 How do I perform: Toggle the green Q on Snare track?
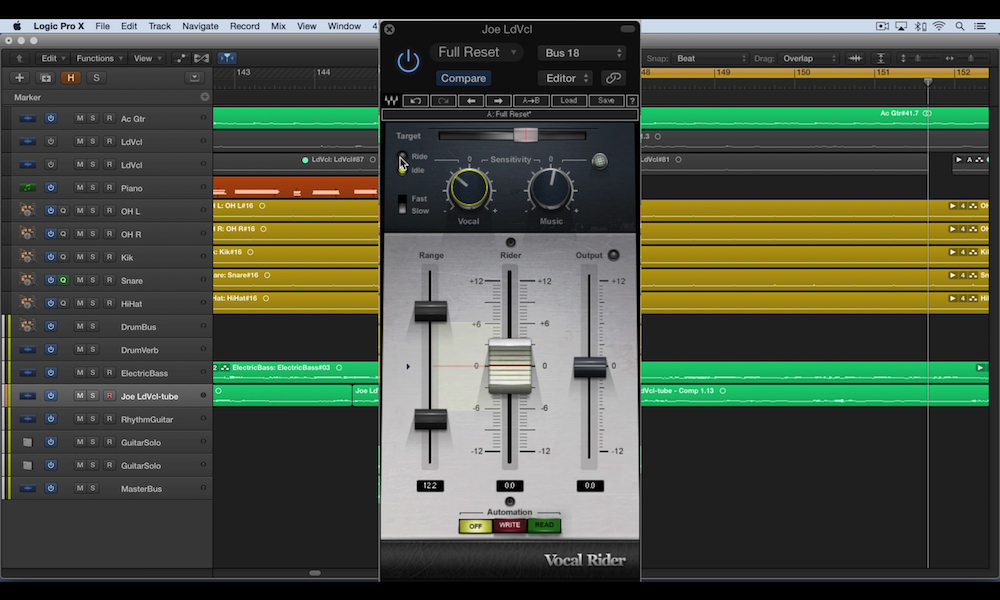[63, 280]
